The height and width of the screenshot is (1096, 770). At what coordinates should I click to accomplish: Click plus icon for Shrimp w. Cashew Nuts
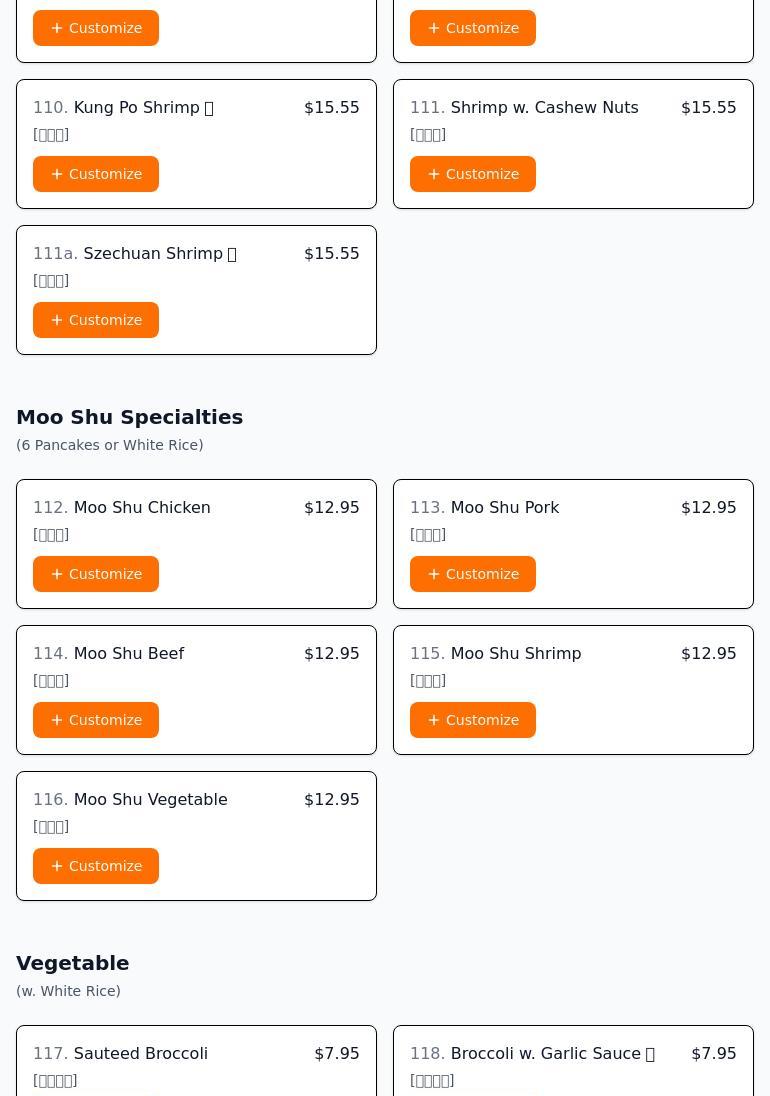(434, 174)
